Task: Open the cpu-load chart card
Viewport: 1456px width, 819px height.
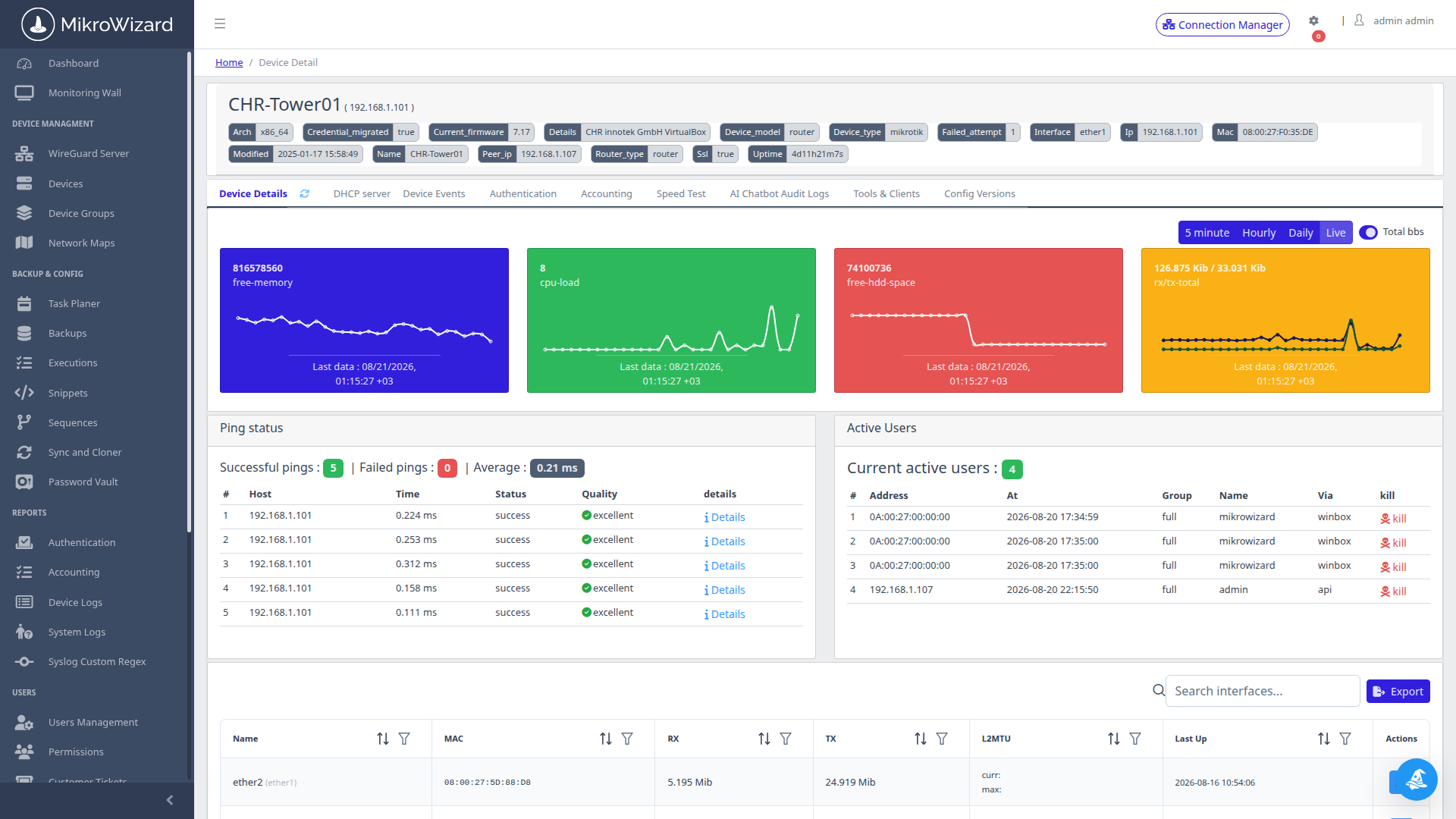Action: pyautogui.click(x=671, y=321)
